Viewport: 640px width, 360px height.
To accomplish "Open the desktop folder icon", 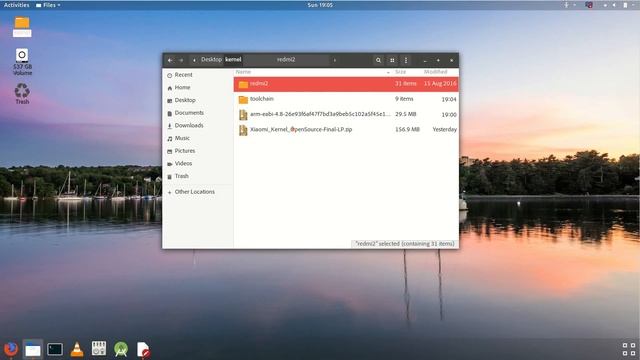I will pyautogui.click(x=22, y=27).
